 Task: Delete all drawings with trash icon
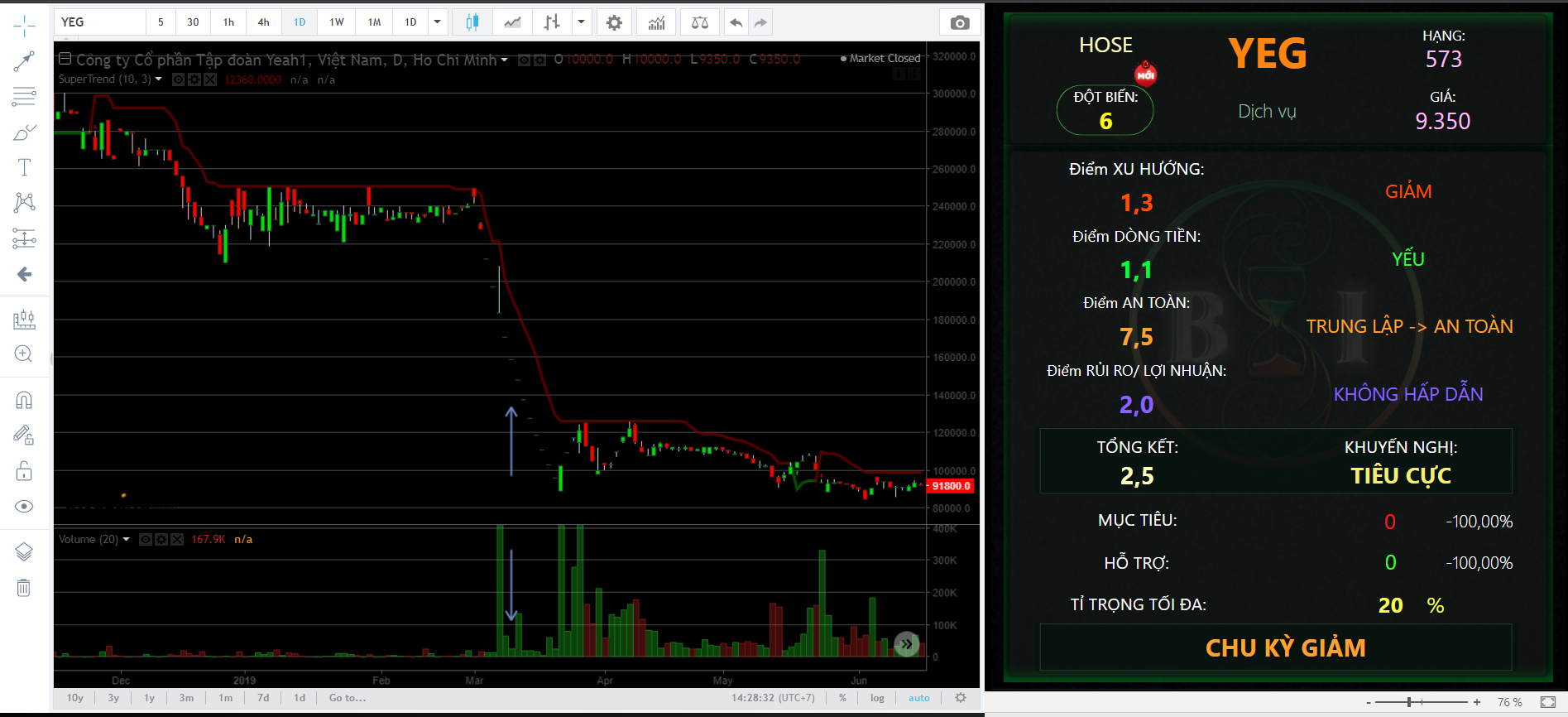coord(24,588)
